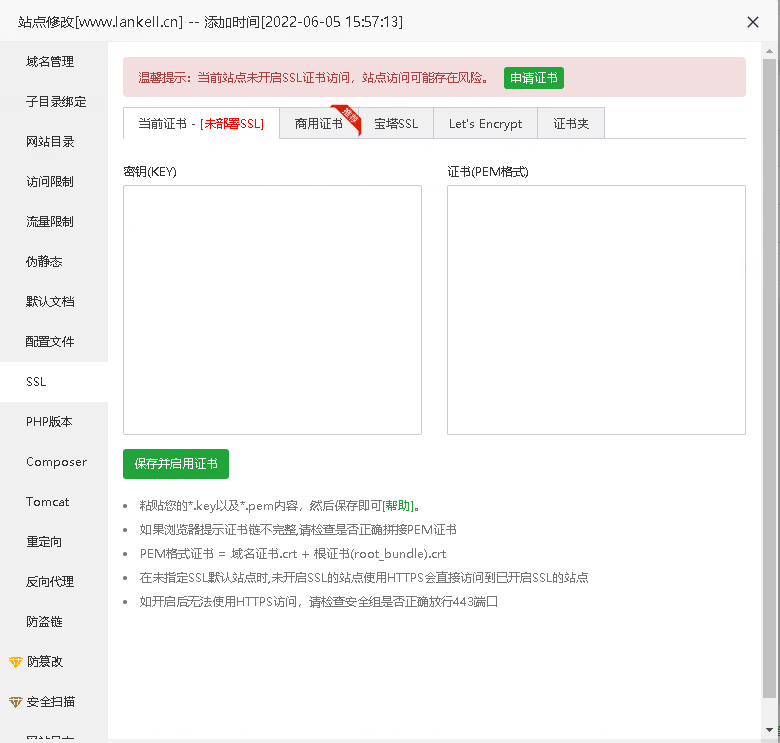Screen dimensions: 780x743
Task: Select 默认文档 sidebar item
Action: (50, 302)
